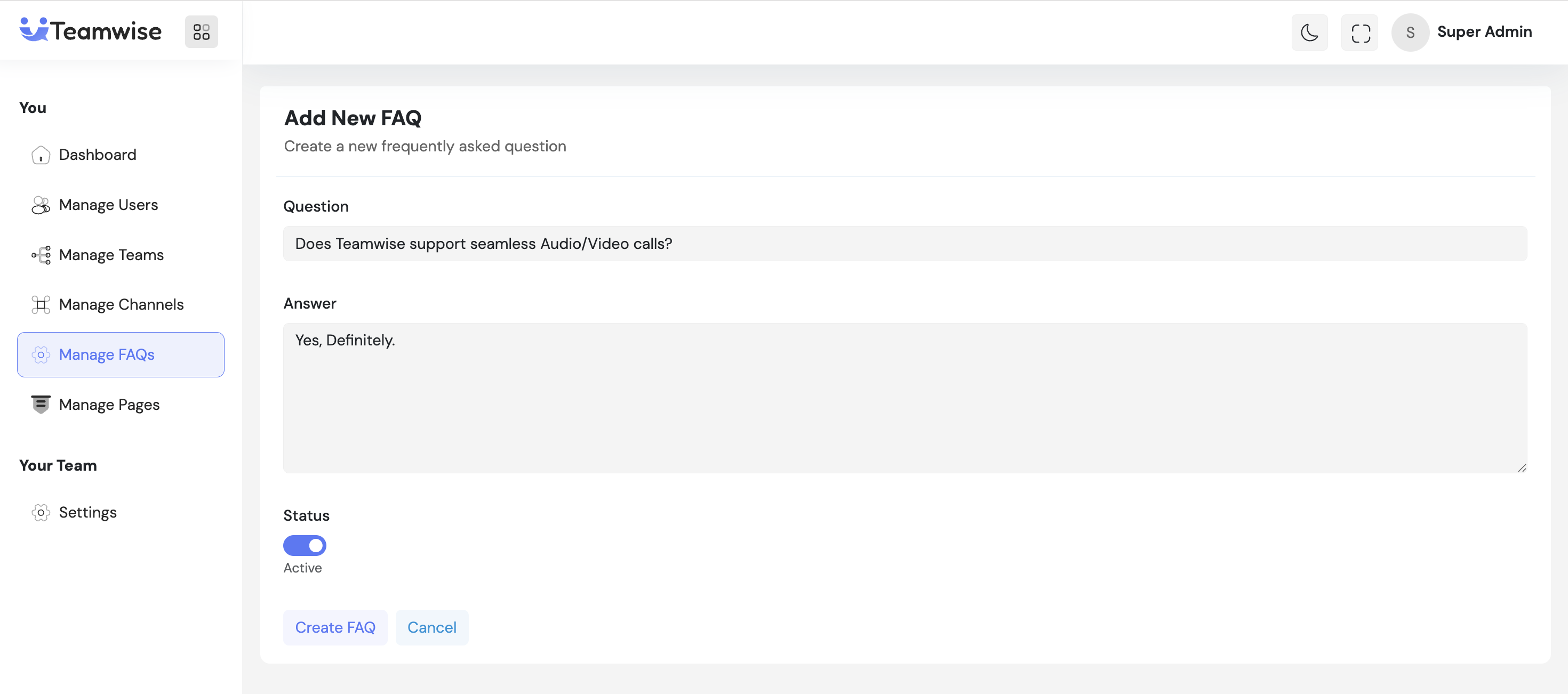Click the Super Admin avatar circle
The width and height of the screenshot is (1568, 694).
click(1410, 32)
